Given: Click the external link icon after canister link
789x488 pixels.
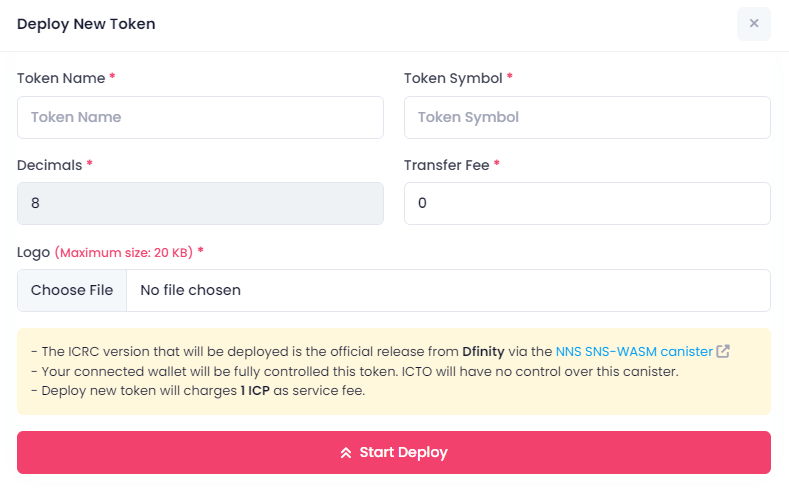Looking at the screenshot, I should (x=723, y=352).
